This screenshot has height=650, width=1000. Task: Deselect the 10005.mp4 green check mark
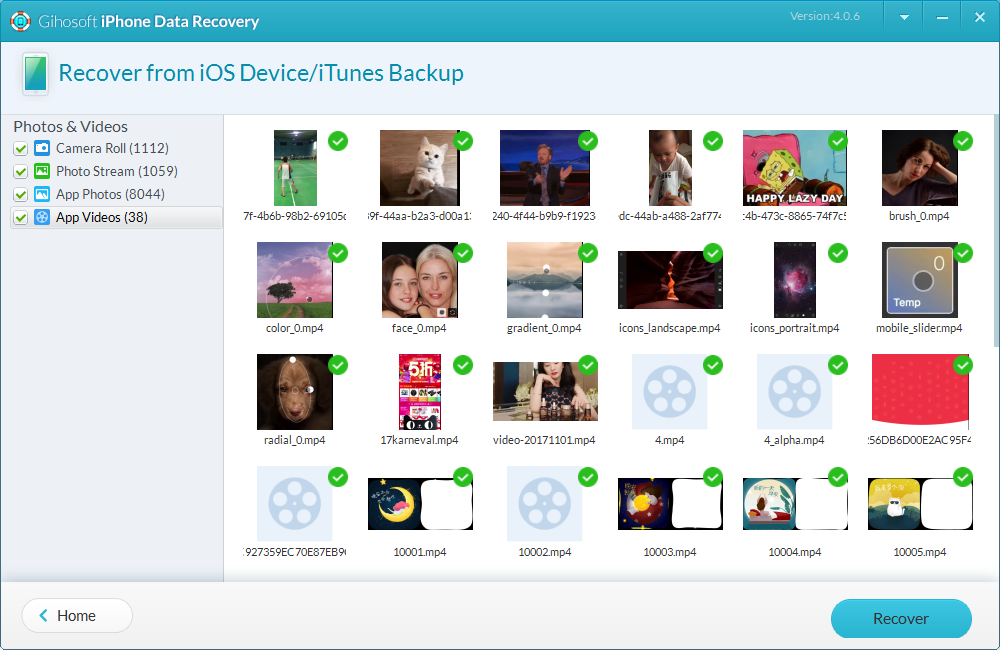click(962, 477)
